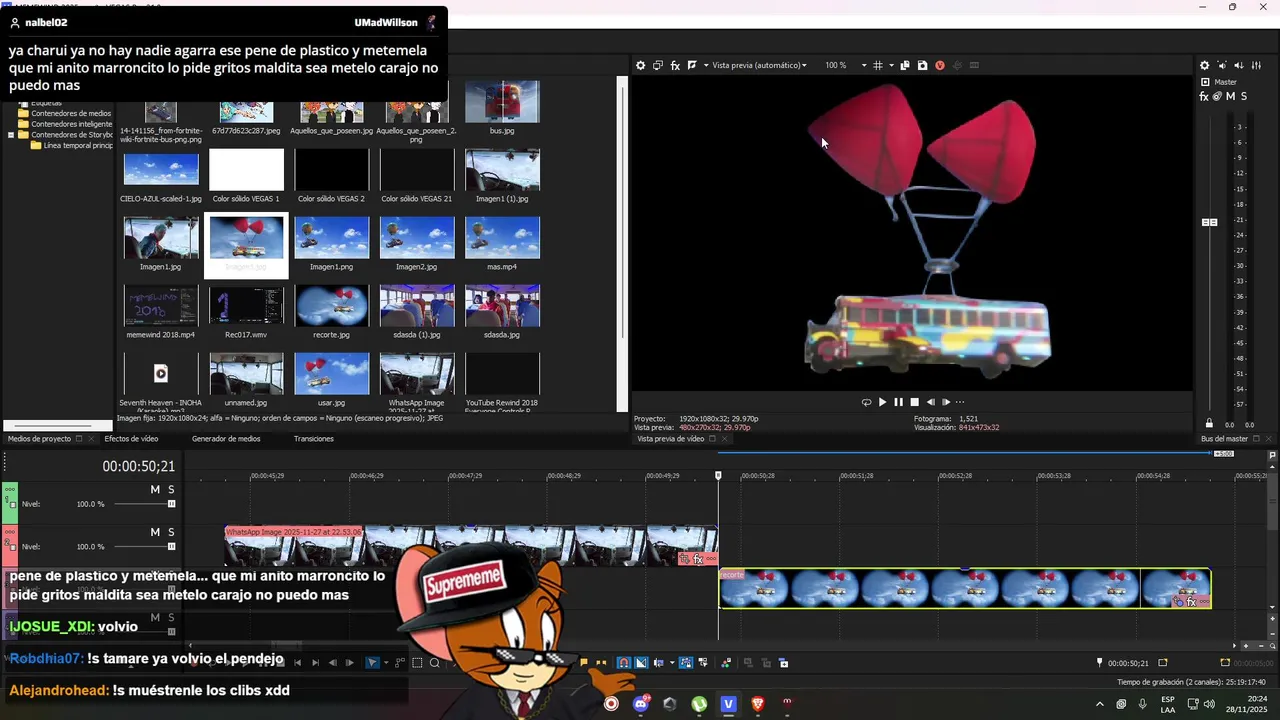The width and height of the screenshot is (1280, 720).
Task: Select Bus del master tab
Action: (x=1224, y=438)
